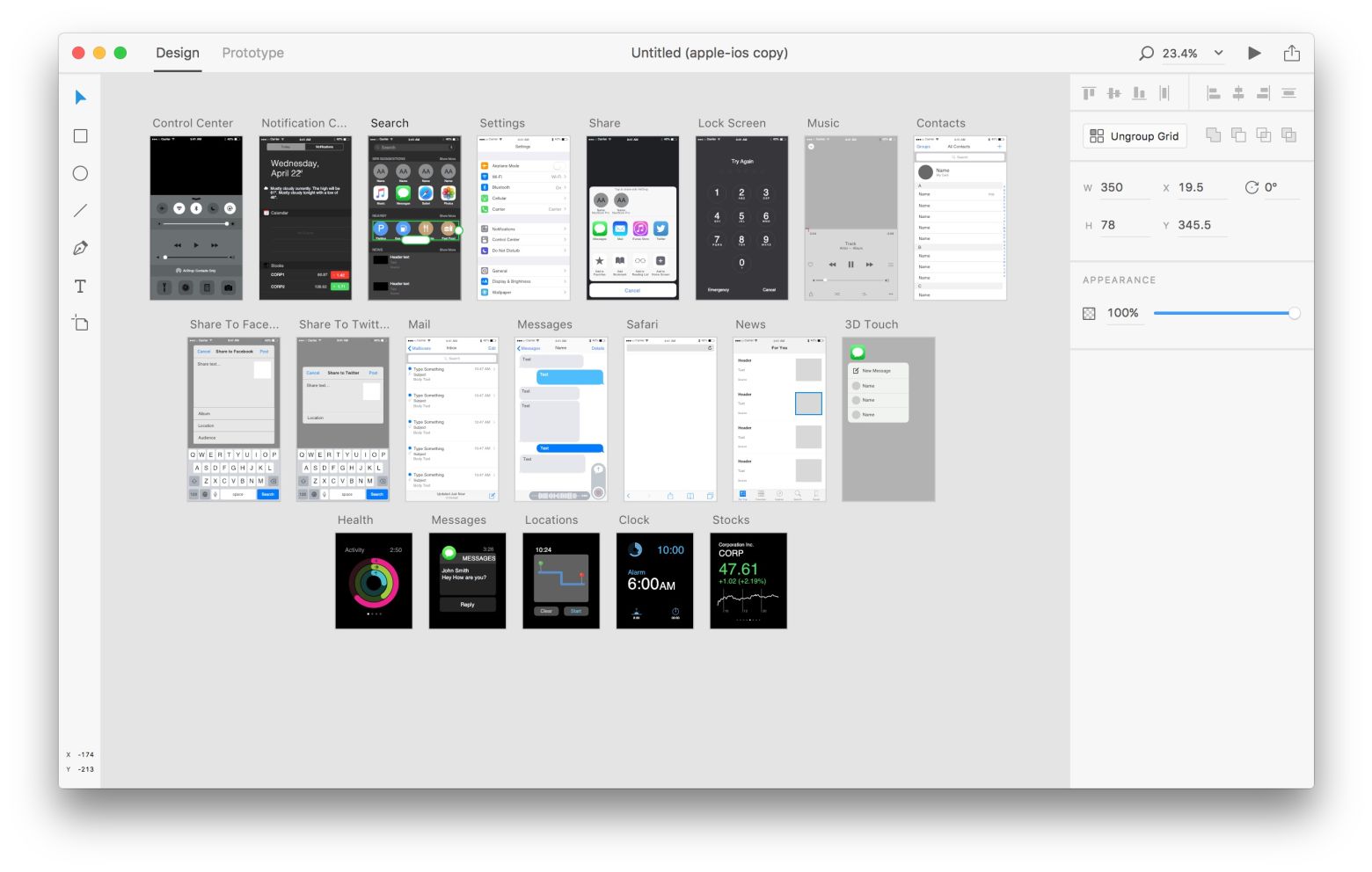Launch desktop preview with play icon
Viewport: 1372px width, 872px height.
1254,53
